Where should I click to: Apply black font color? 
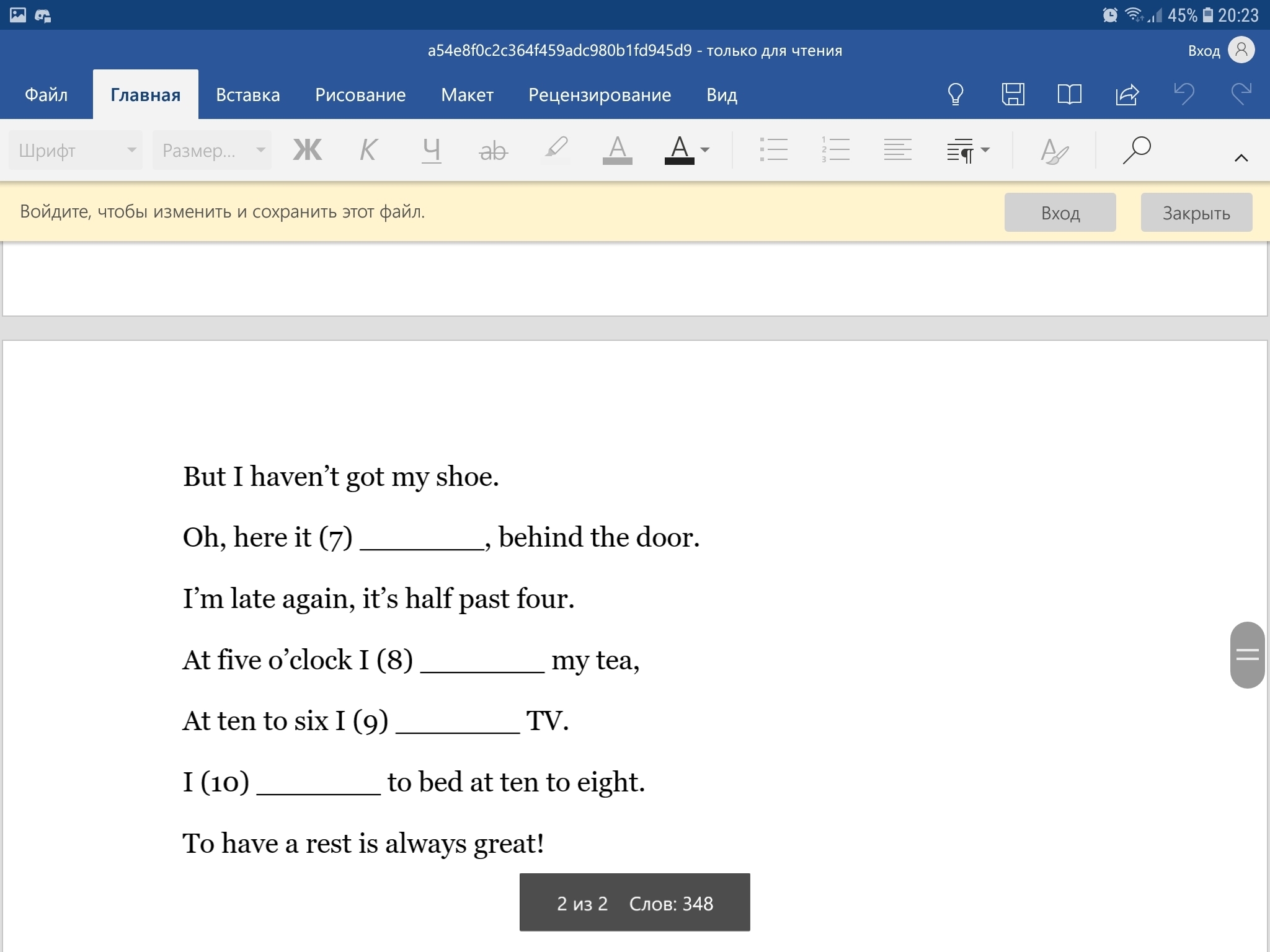click(680, 149)
